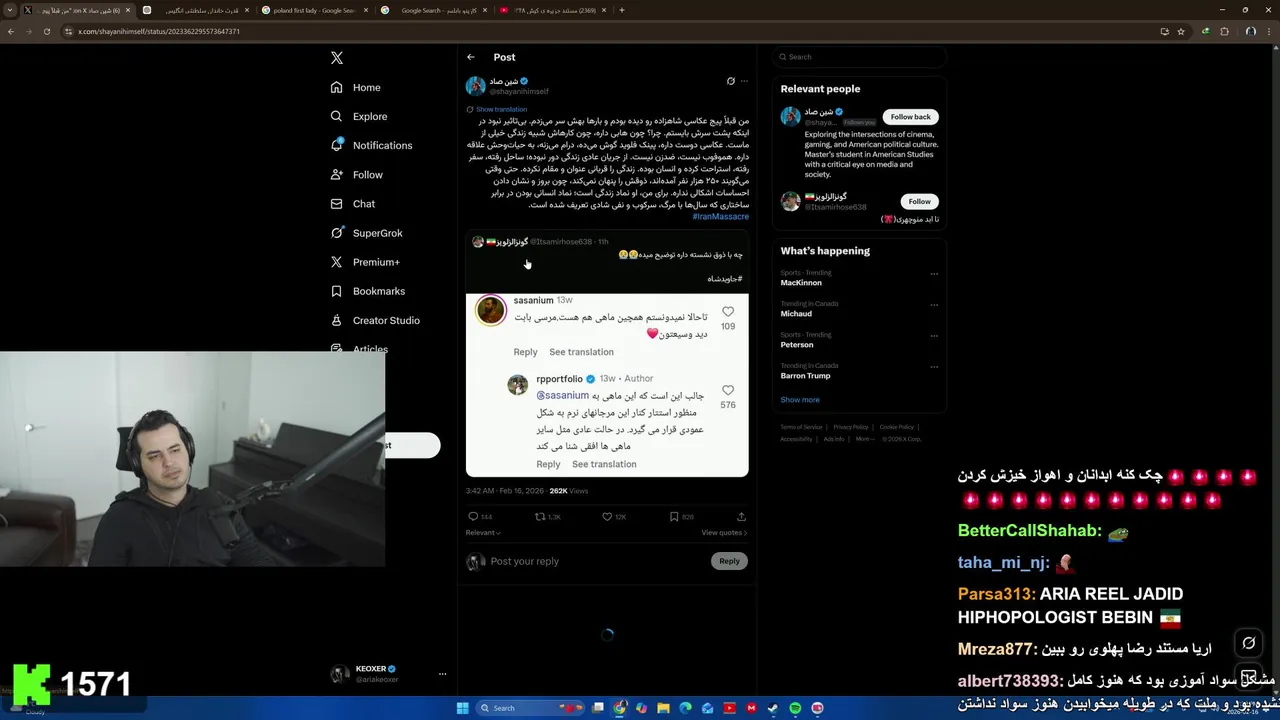Click the X logo in the sidebar
Image resolution: width=1280 pixels, height=720 pixels.
337,58
